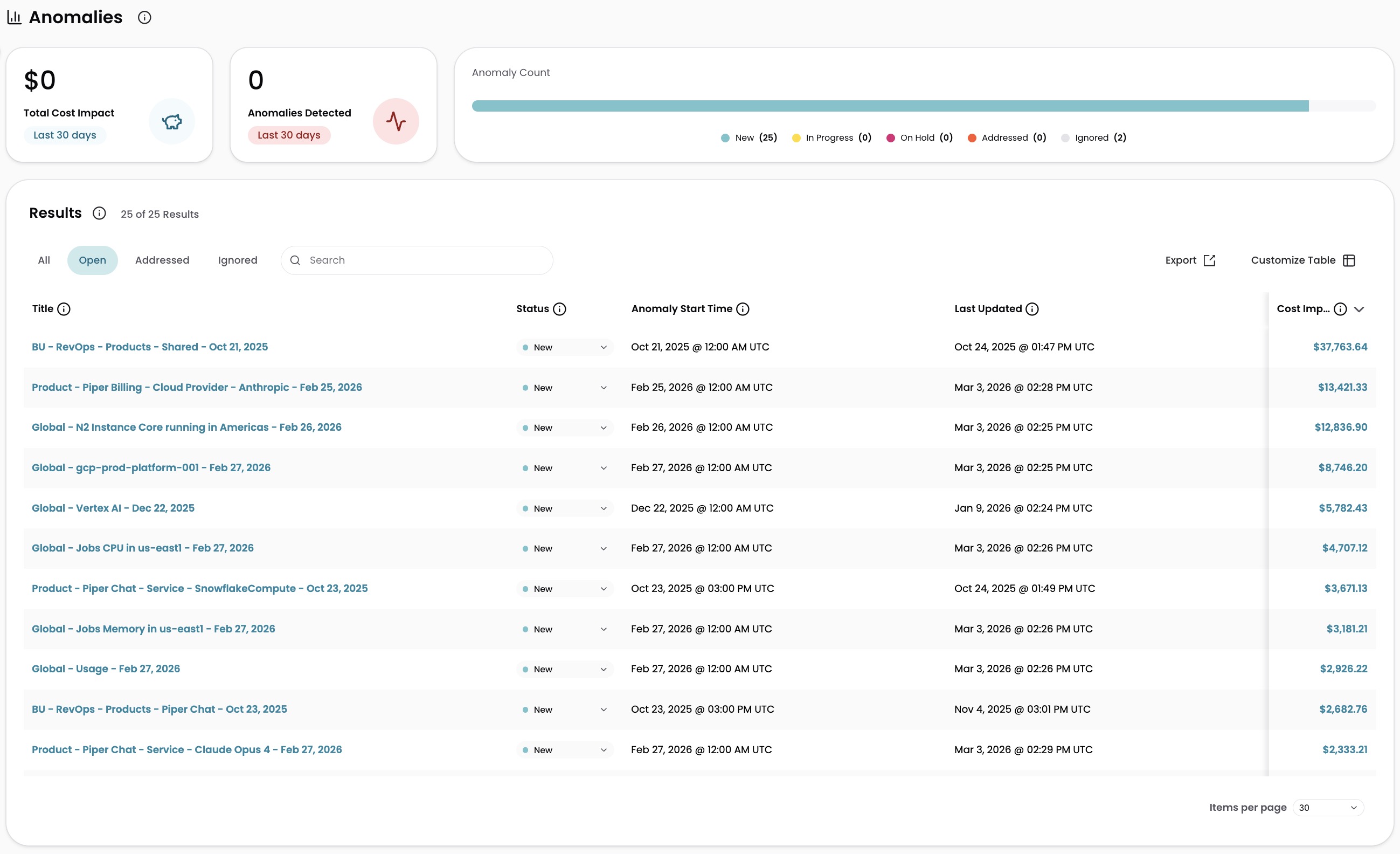Click the red Last 30 days anomalies badge
Image resolution: width=1400 pixels, height=854 pixels.
pos(289,135)
